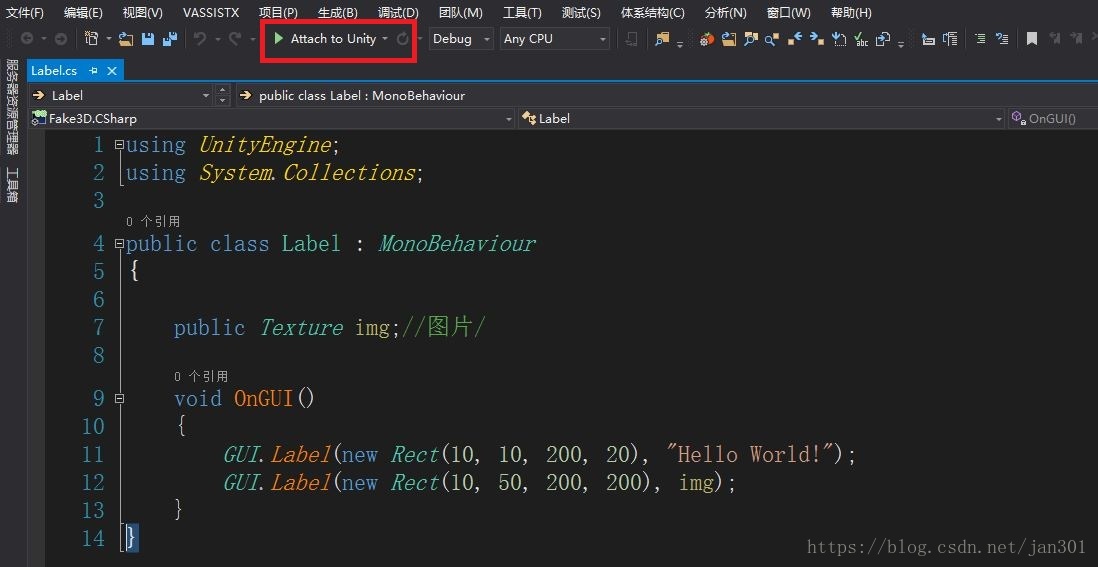The image size is (1098, 567).
Task: Open the Debug configuration dropdown
Action: (x=487, y=39)
